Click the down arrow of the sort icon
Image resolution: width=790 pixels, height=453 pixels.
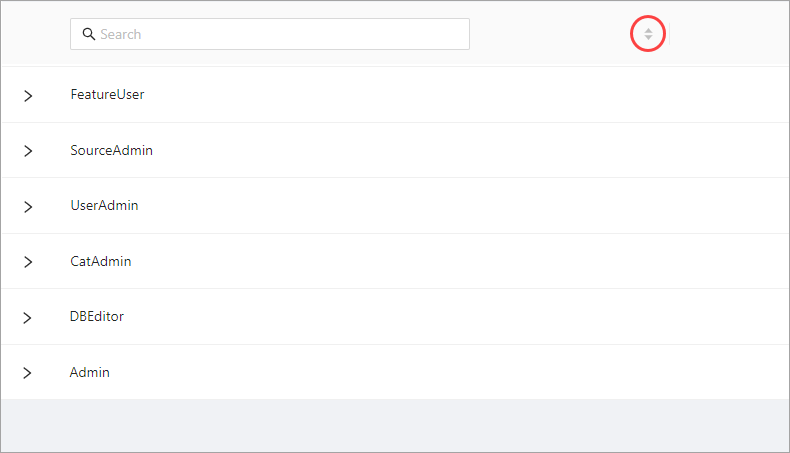pos(648,39)
